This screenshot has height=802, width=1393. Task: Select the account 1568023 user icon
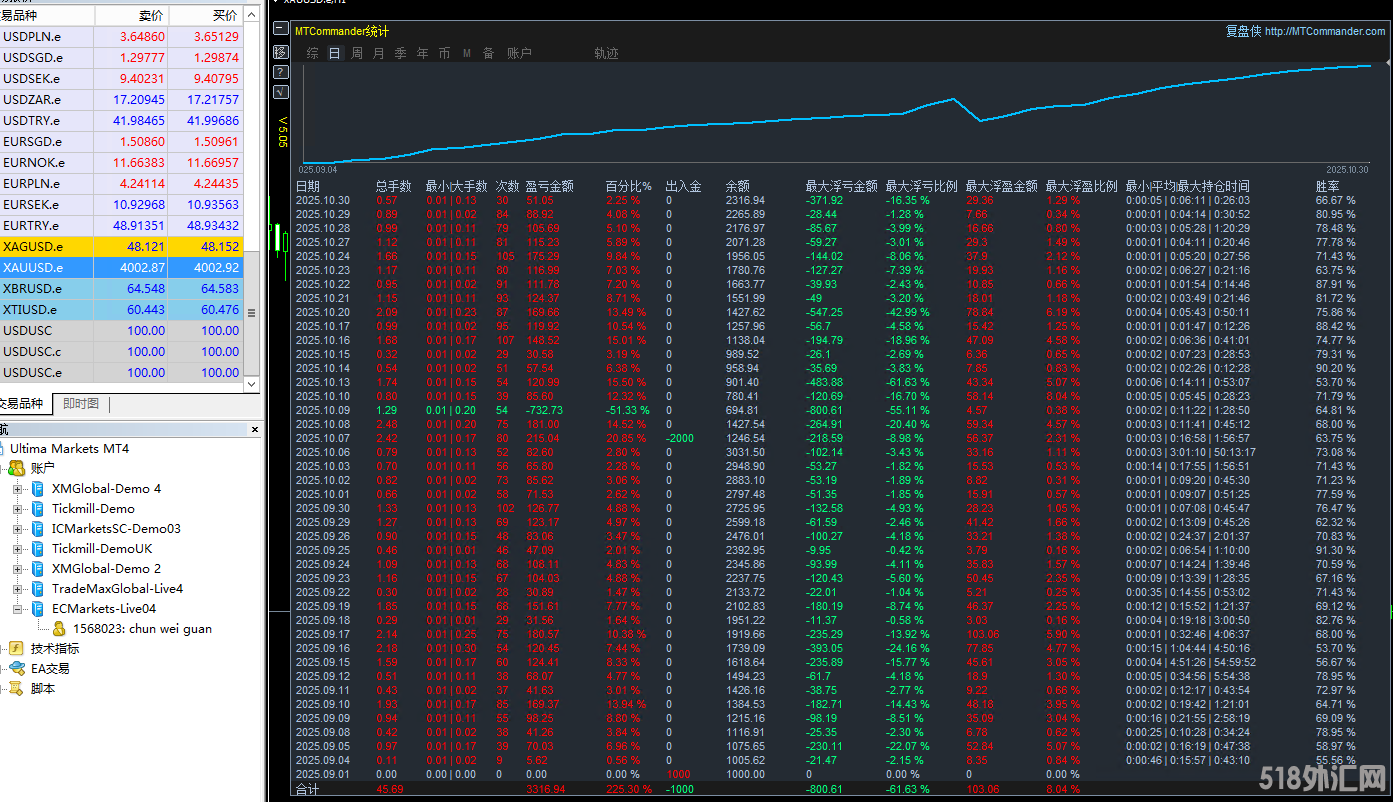pos(59,628)
